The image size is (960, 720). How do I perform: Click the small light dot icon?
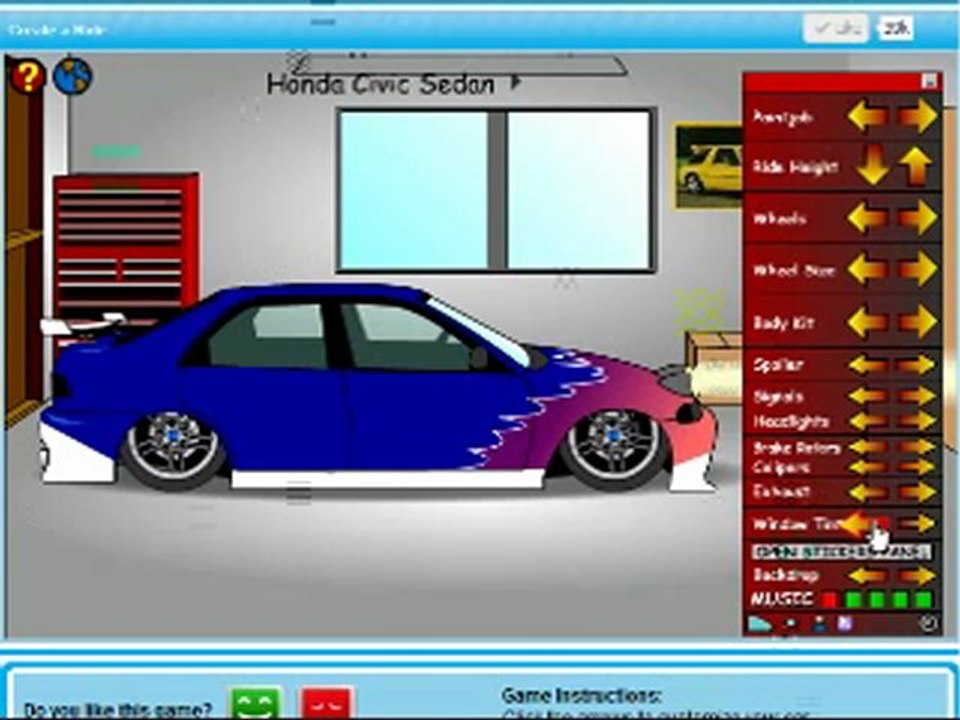coord(790,624)
